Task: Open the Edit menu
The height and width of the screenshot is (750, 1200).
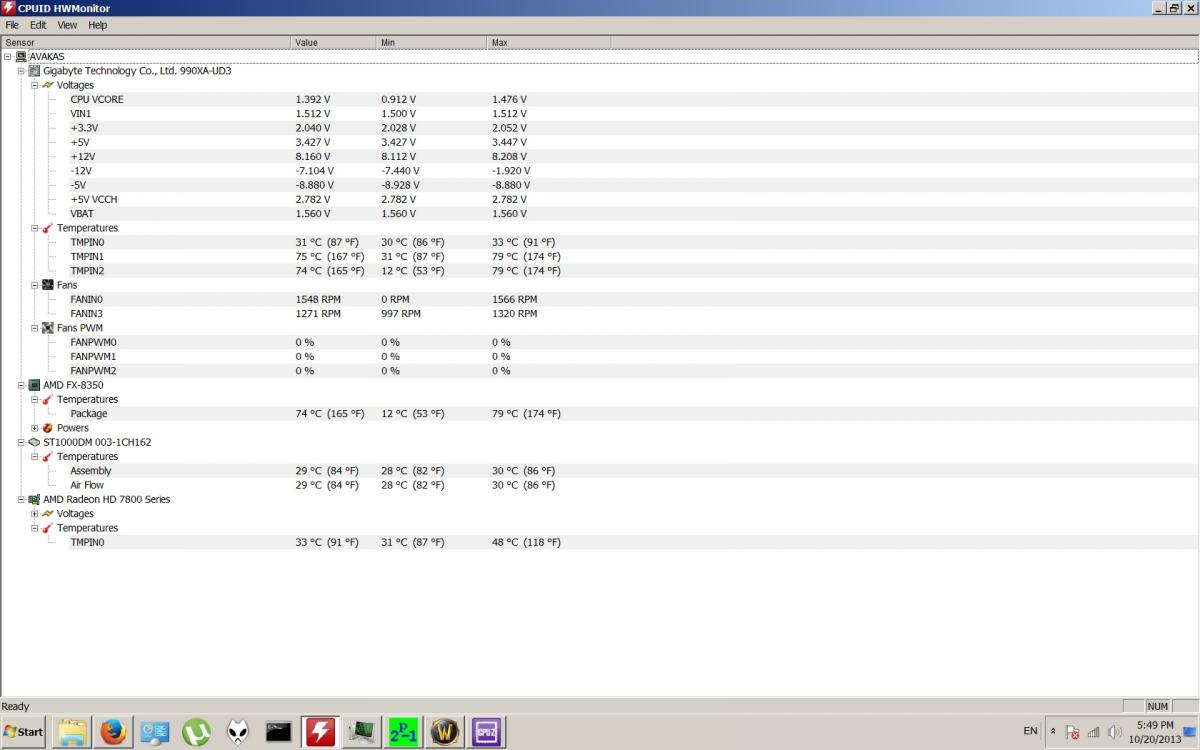Action: [38, 25]
